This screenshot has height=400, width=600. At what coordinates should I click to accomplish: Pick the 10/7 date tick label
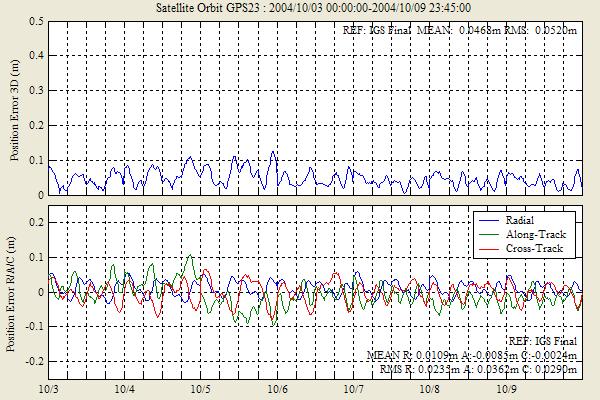(x=353, y=387)
